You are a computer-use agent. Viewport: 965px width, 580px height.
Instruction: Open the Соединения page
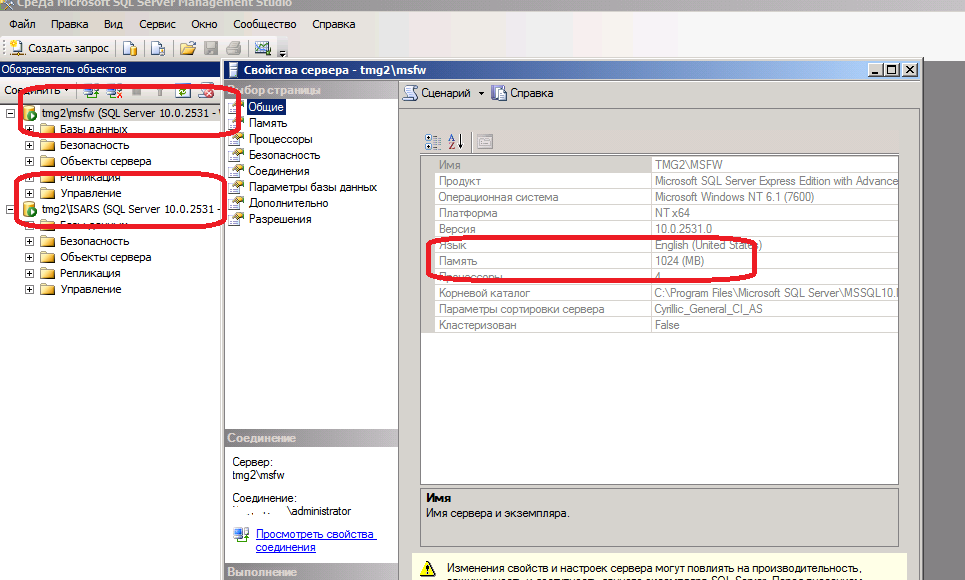tap(279, 171)
